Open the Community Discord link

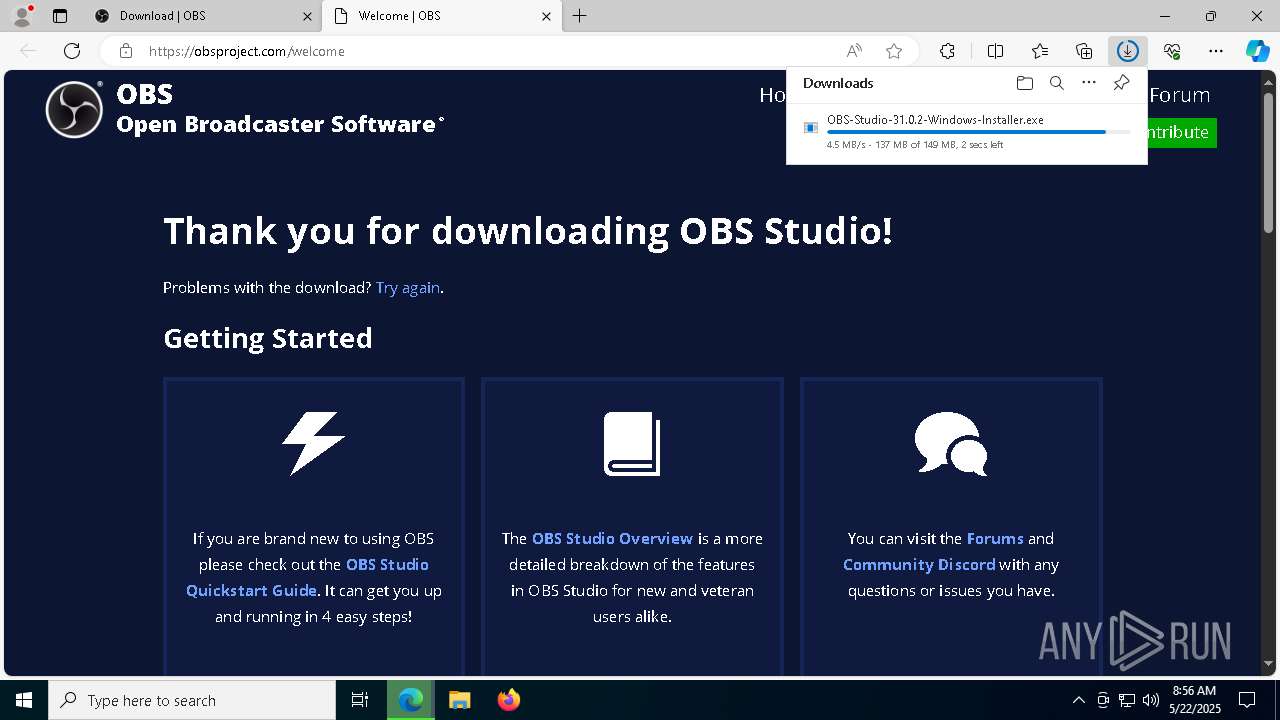point(919,564)
